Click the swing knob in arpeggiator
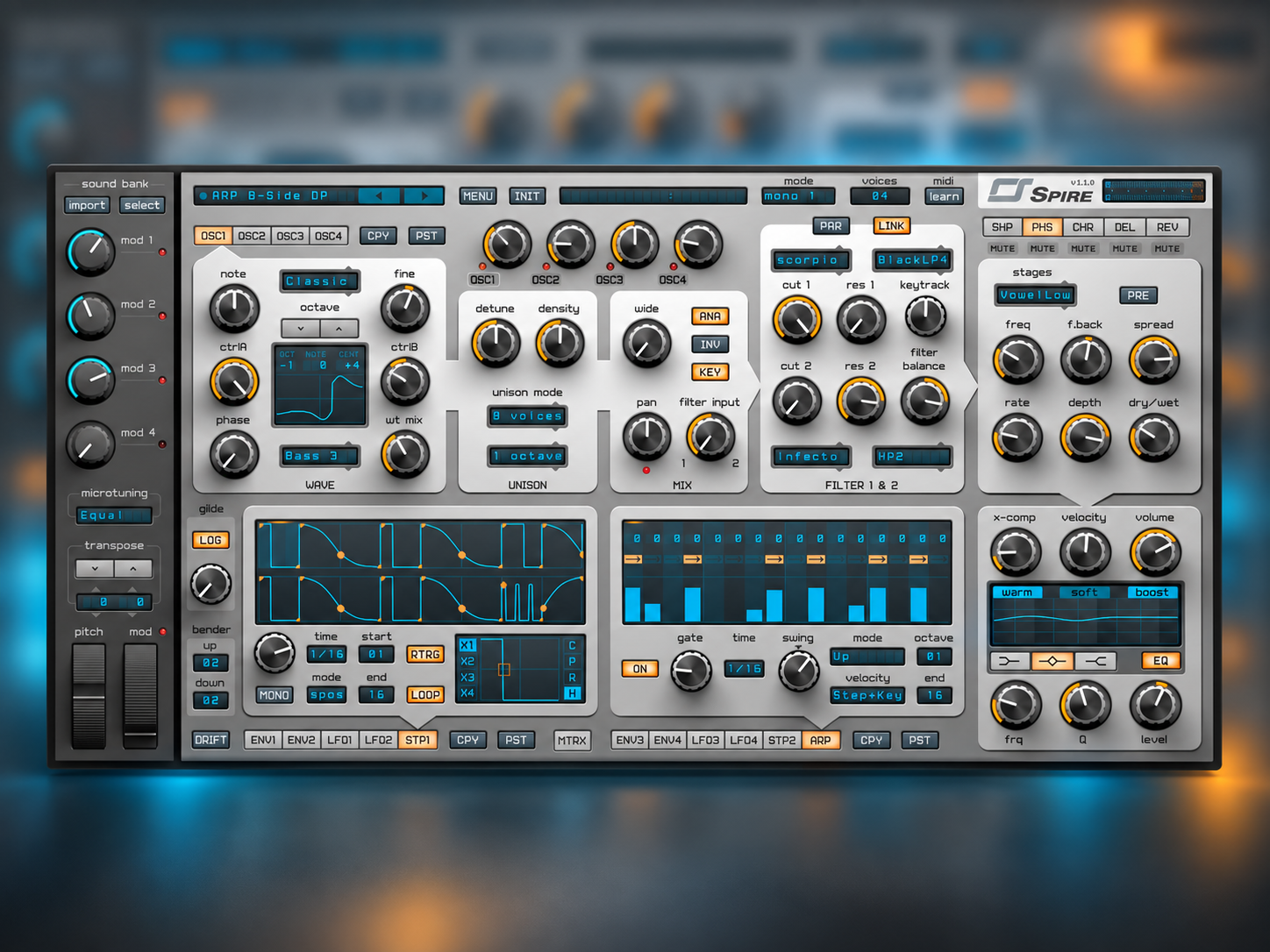Image resolution: width=1270 pixels, height=952 pixels. (x=799, y=670)
